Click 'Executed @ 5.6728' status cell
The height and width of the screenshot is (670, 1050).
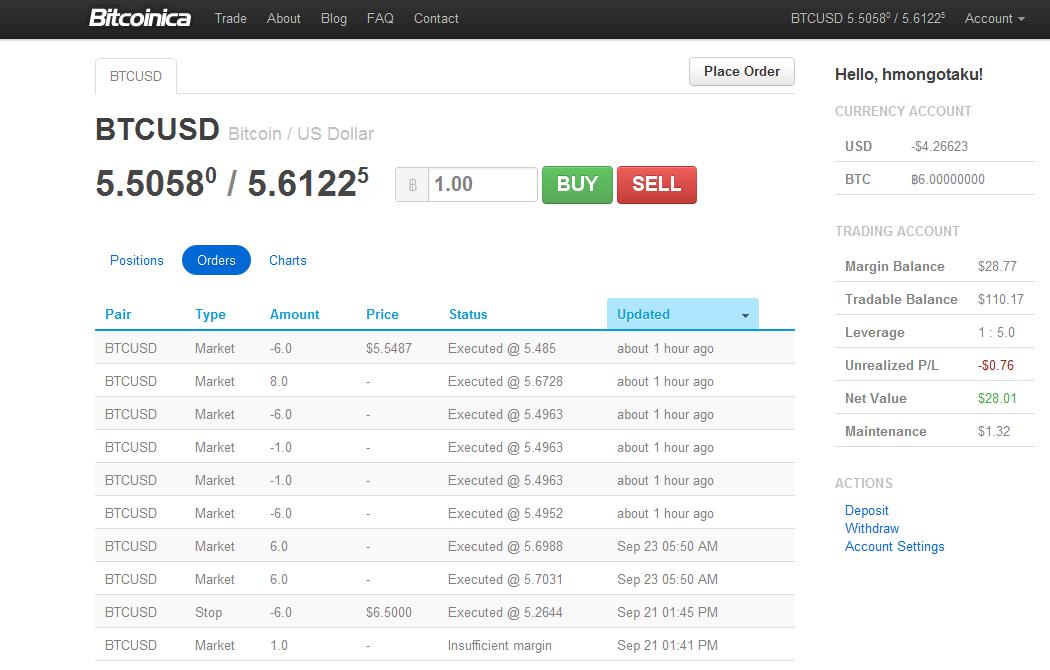point(506,382)
